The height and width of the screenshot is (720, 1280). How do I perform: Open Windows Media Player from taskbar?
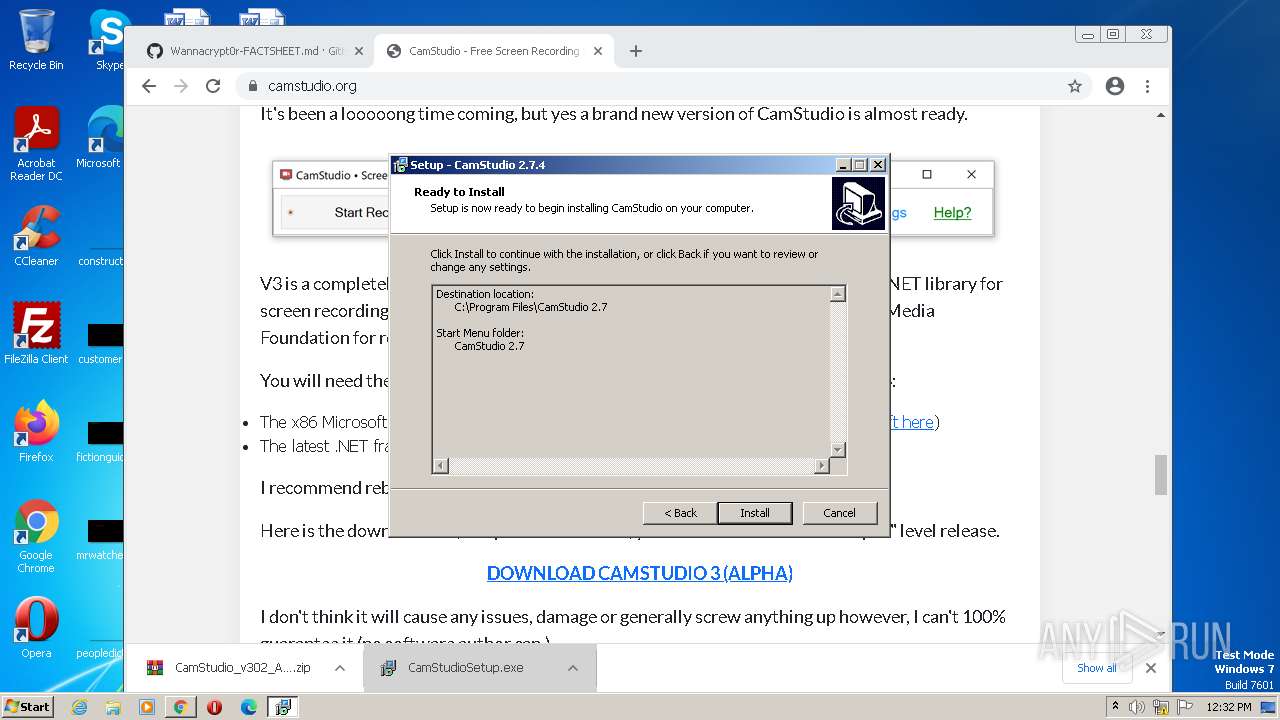click(147, 707)
